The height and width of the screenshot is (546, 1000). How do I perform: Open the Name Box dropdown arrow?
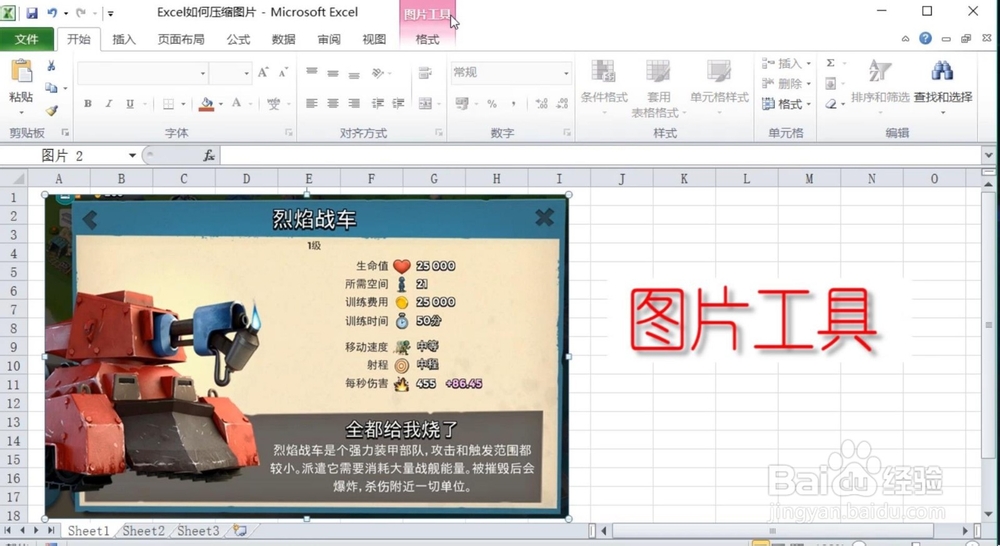[132, 156]
